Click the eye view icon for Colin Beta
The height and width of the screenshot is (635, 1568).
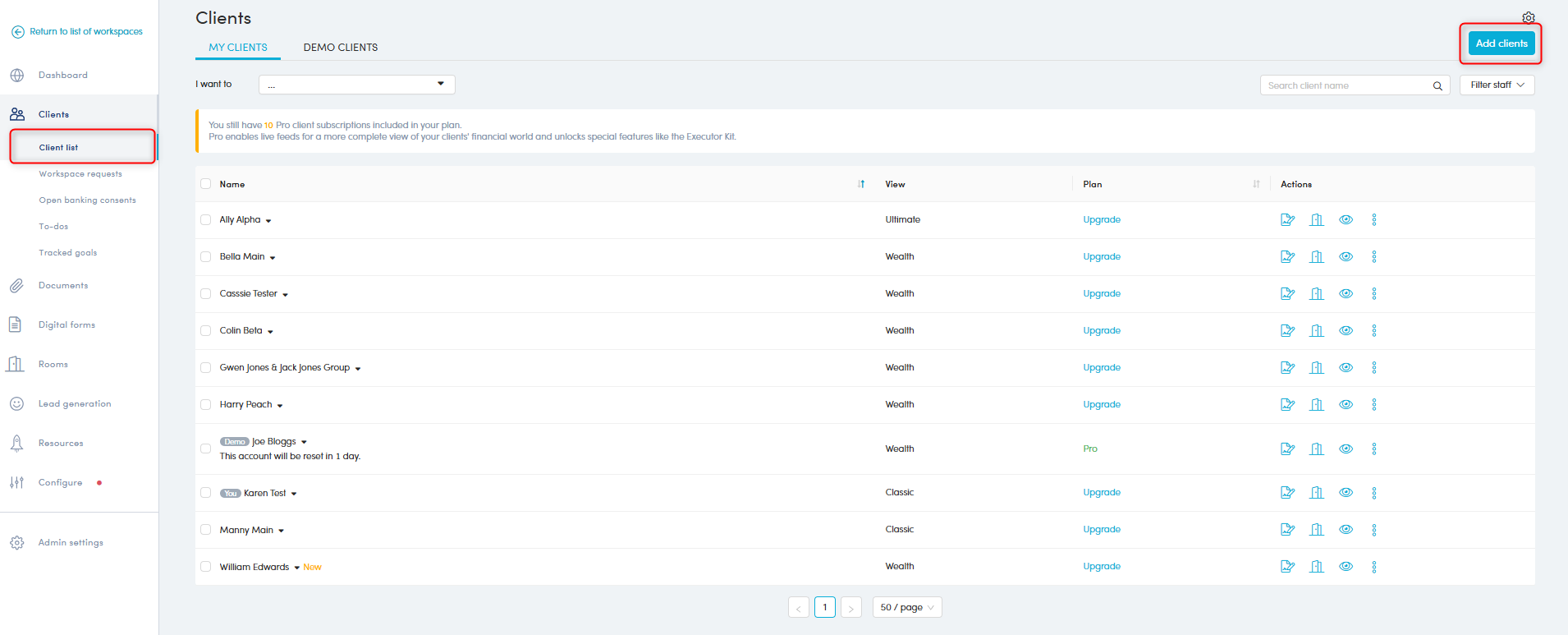(x=1346, y=331)
